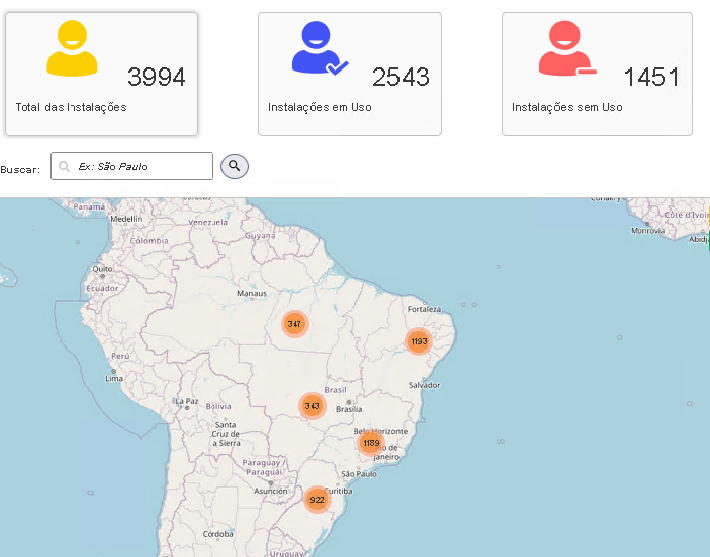The width and height of the screenshot is (710, 557).
Task: Open the Total das Instalações card
Action: click(101, 74)
